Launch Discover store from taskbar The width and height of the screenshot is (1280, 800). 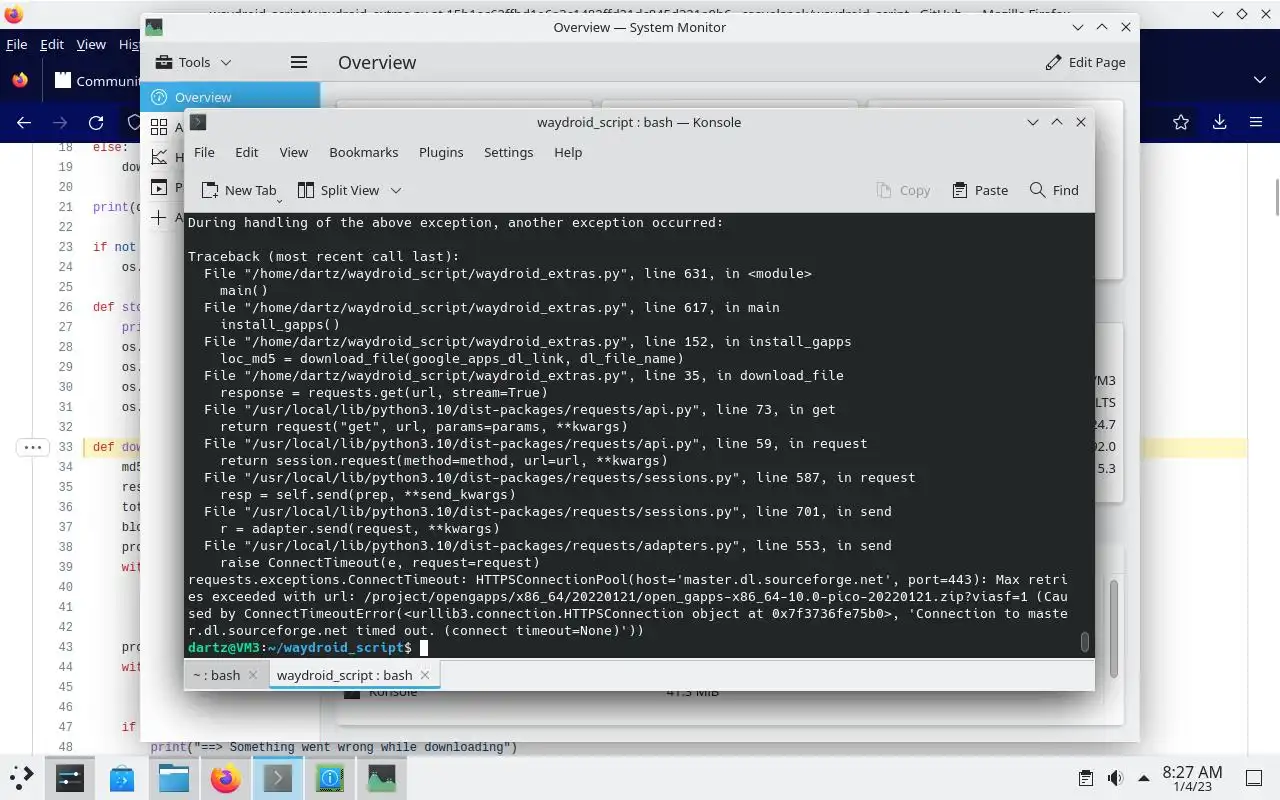coord(122,777)
